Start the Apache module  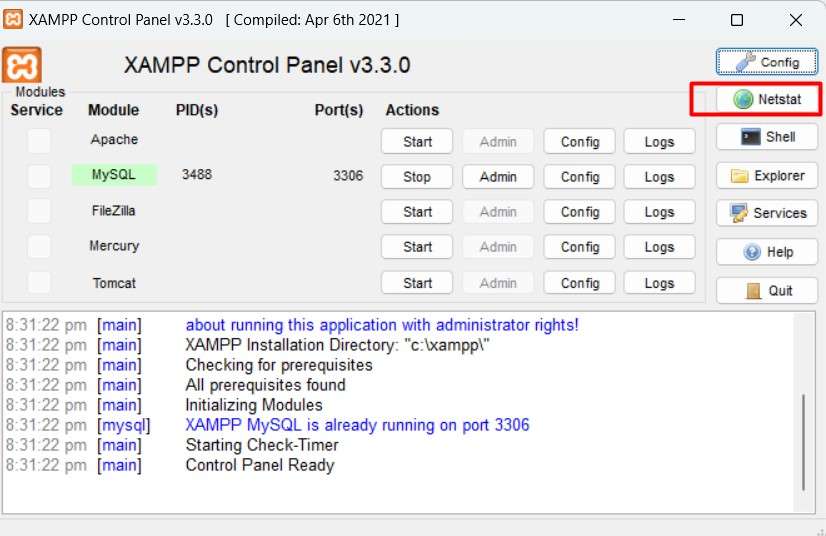pos(417,141)
